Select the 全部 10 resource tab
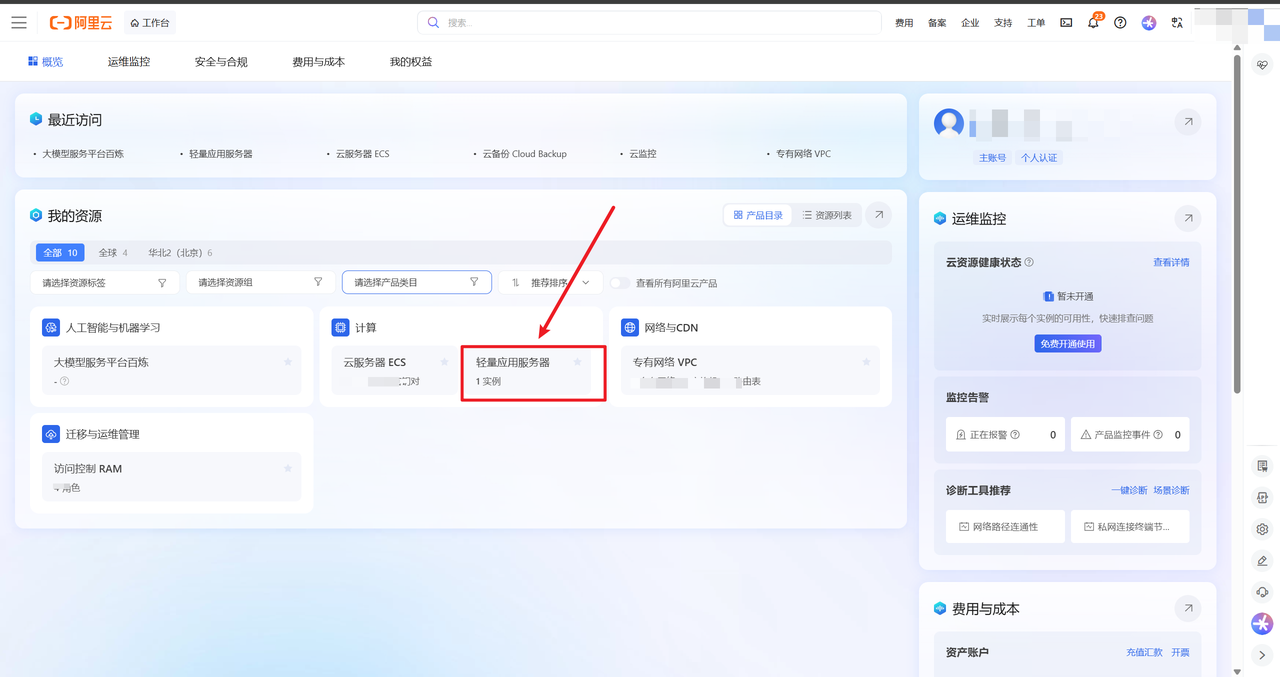Screen dimensions: 1280x677 point(59,253)
